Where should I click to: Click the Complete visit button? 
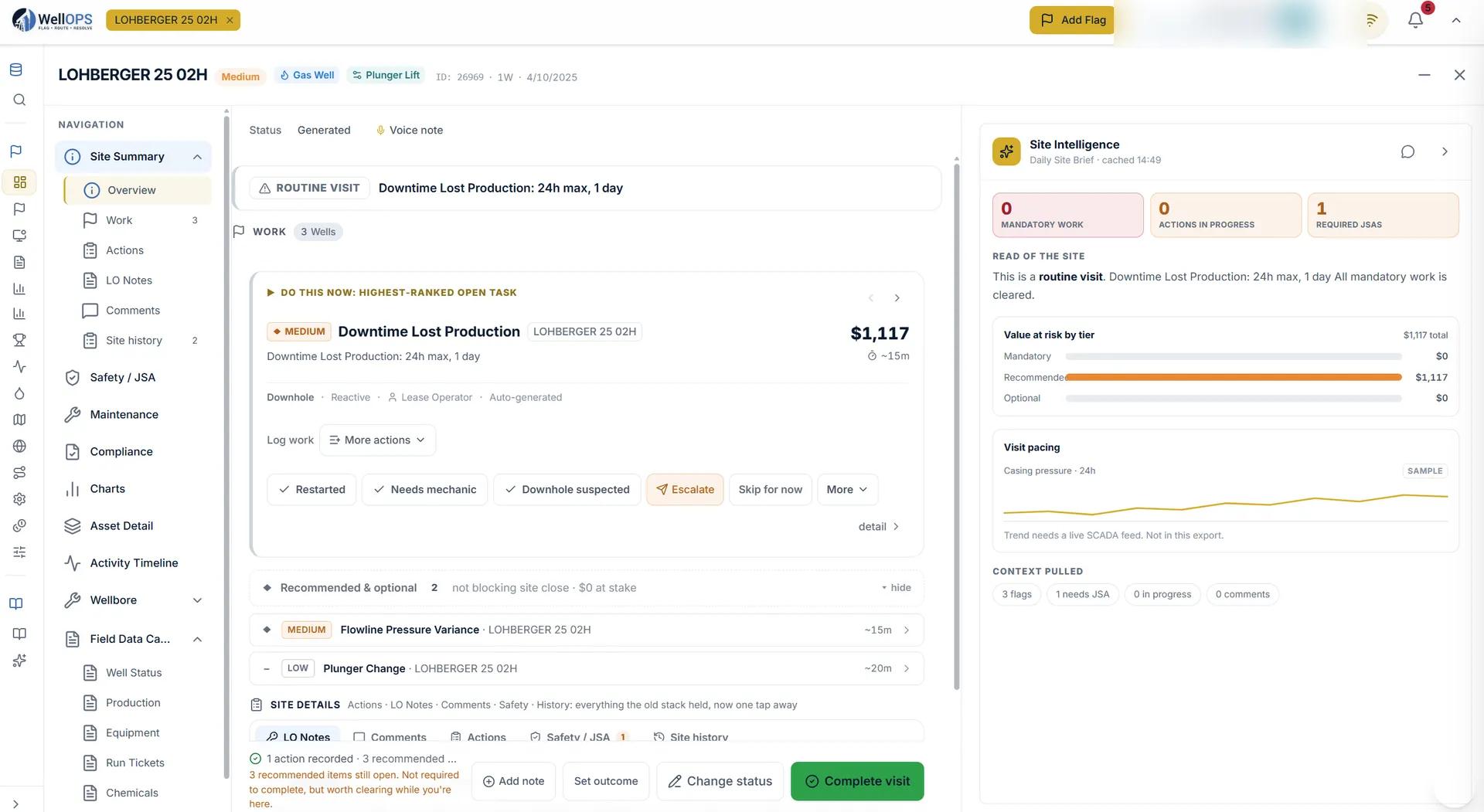[x=857, y=781]
